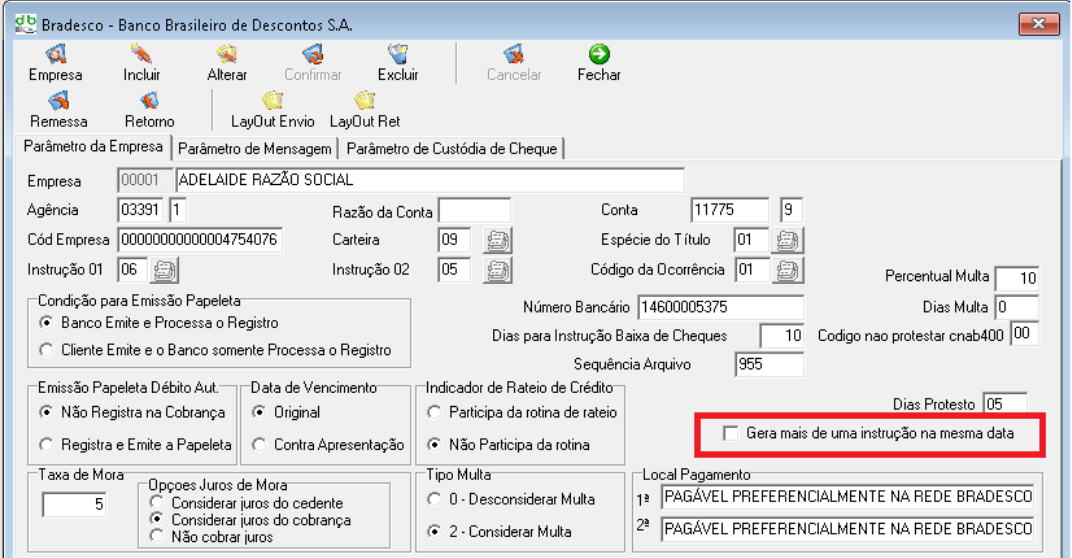Select Original data de vencimento

tap(259, 412)
